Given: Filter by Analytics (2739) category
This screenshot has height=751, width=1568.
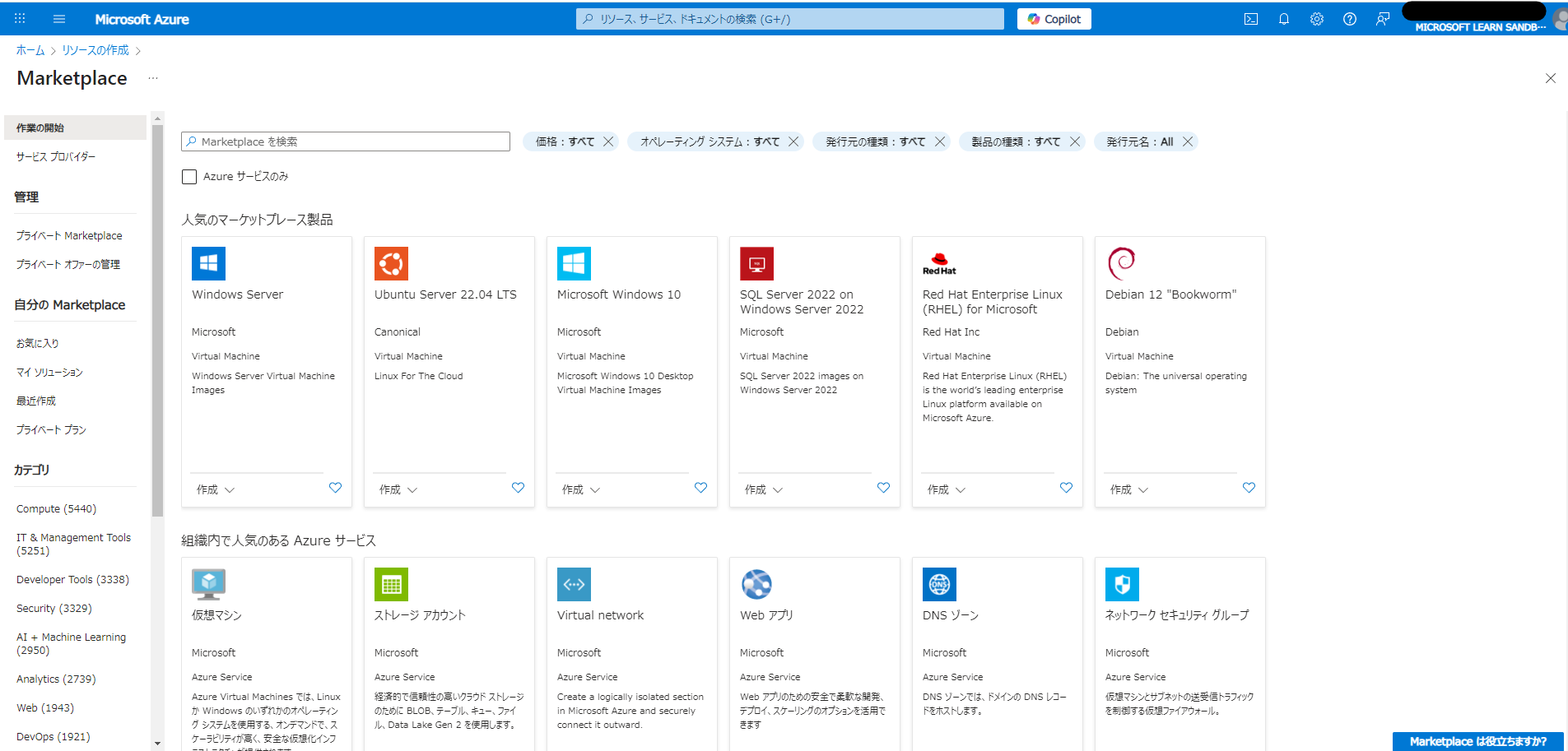Looking at the screenshot, I should click(x=56, y=679).
